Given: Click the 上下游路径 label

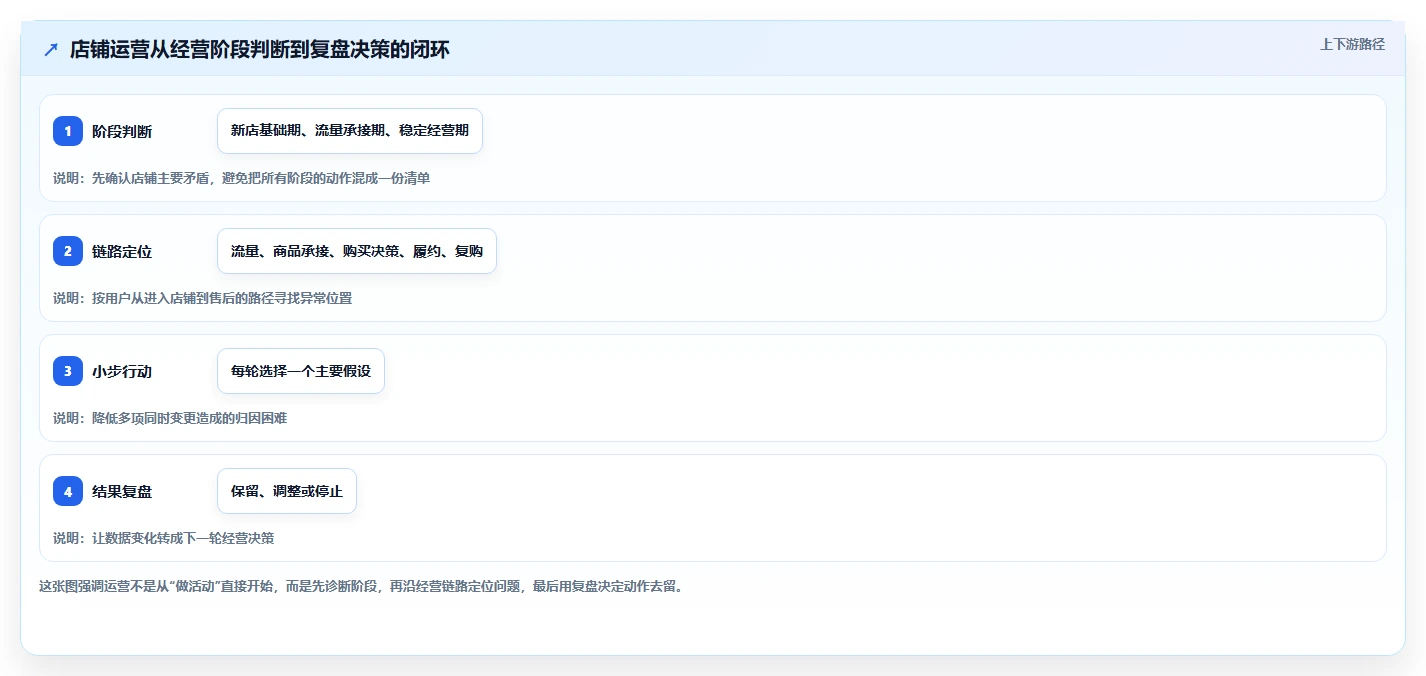Looking at the screenshot, I should pyautogui.click(x=1352, y=44).
